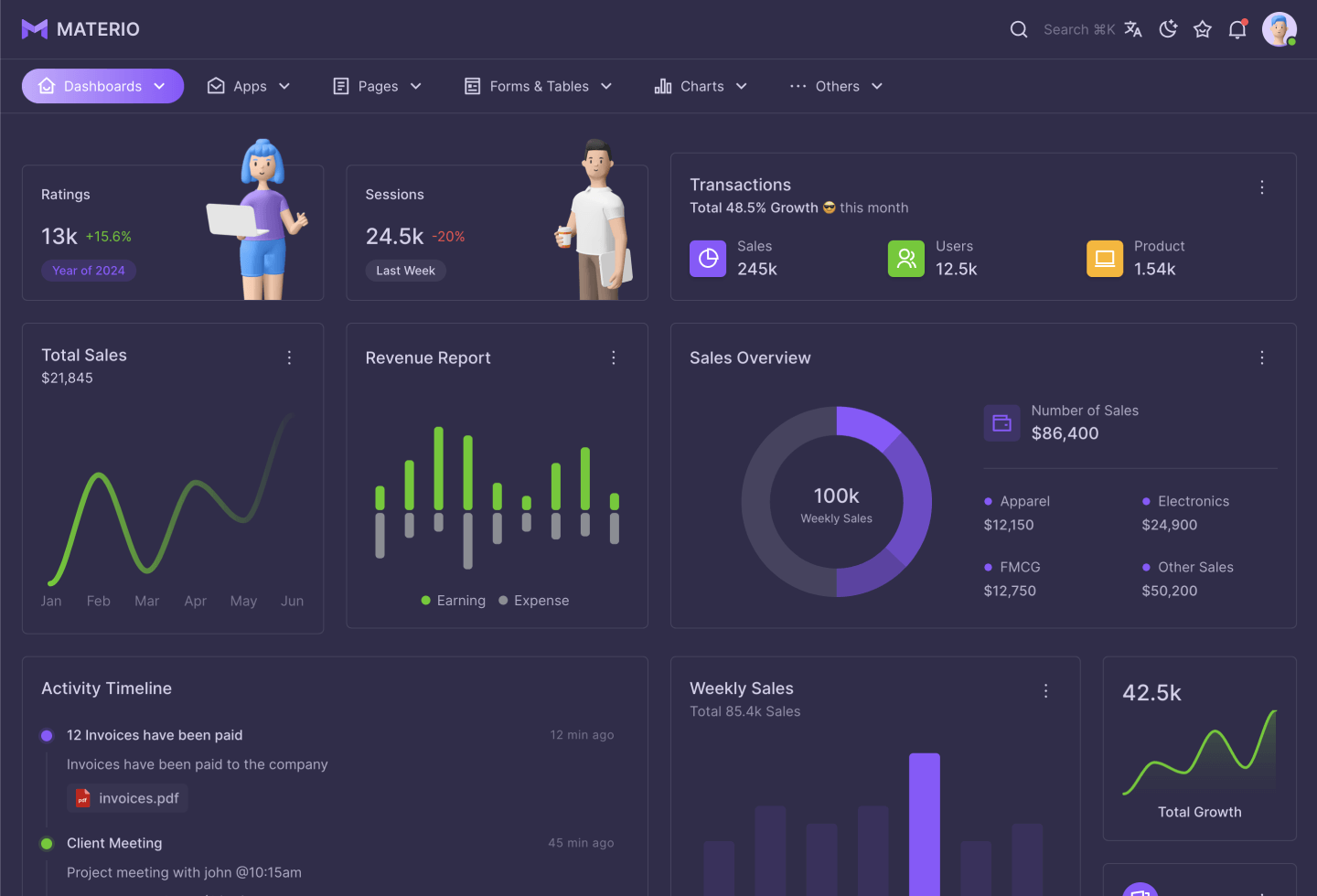1317x896 pixels.
Task: Click the Charts bar-graph icon
Action: (663, 86)
